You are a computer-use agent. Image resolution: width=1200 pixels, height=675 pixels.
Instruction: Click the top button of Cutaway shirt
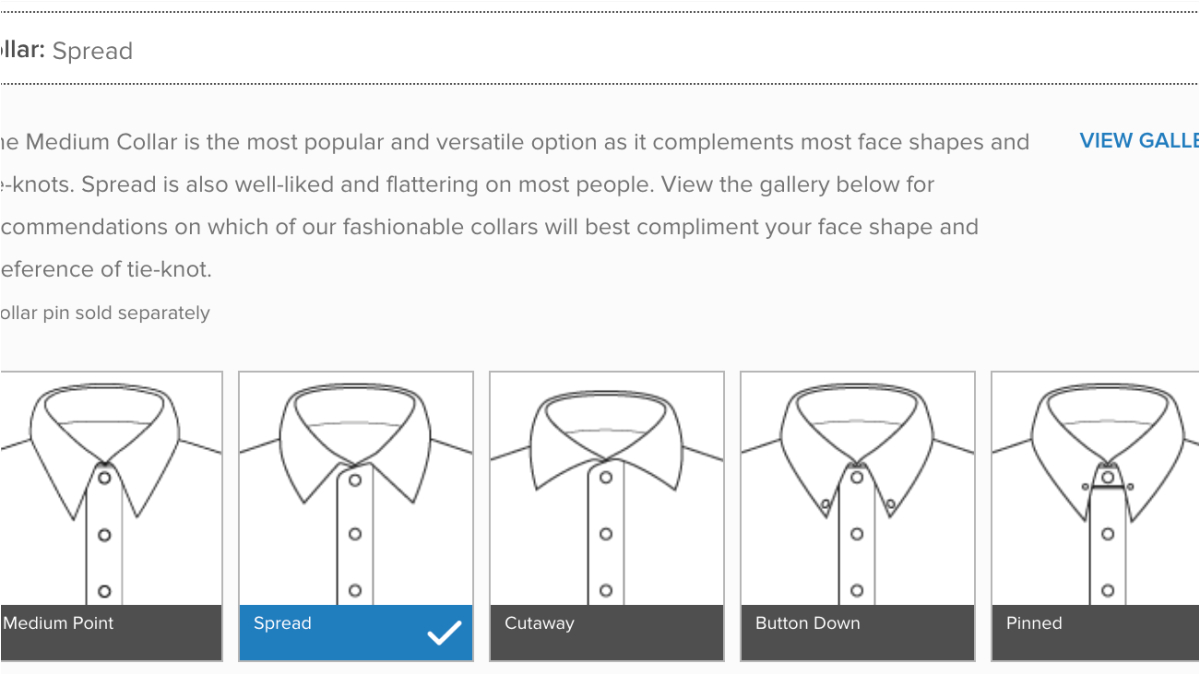(x=606, y=478)
